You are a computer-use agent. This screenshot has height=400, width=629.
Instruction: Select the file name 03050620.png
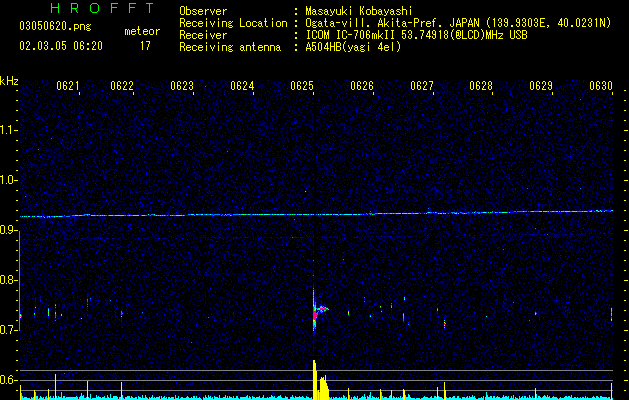(55, 26)
